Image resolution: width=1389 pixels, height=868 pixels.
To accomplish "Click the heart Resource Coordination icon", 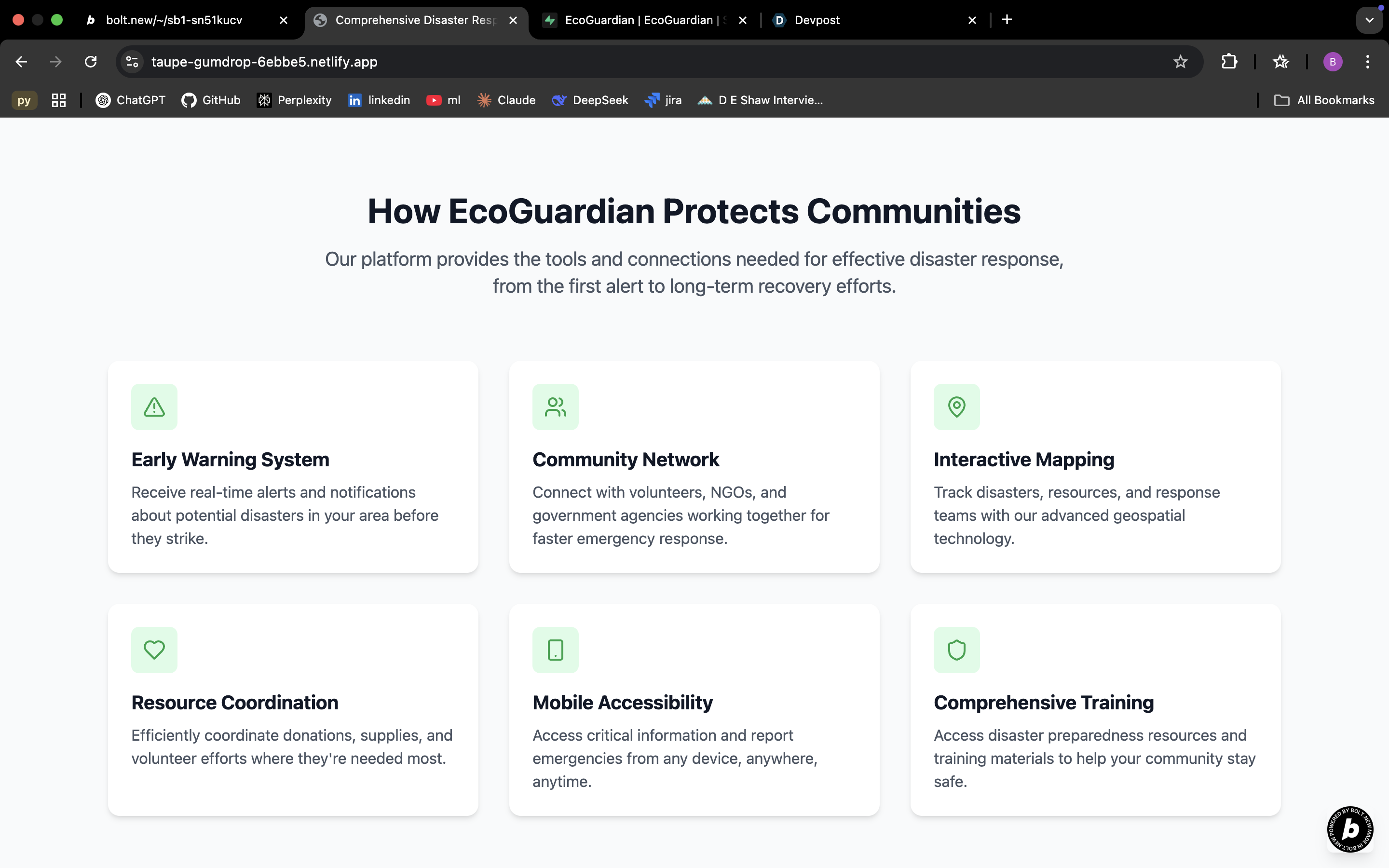I will pos(154,650).
